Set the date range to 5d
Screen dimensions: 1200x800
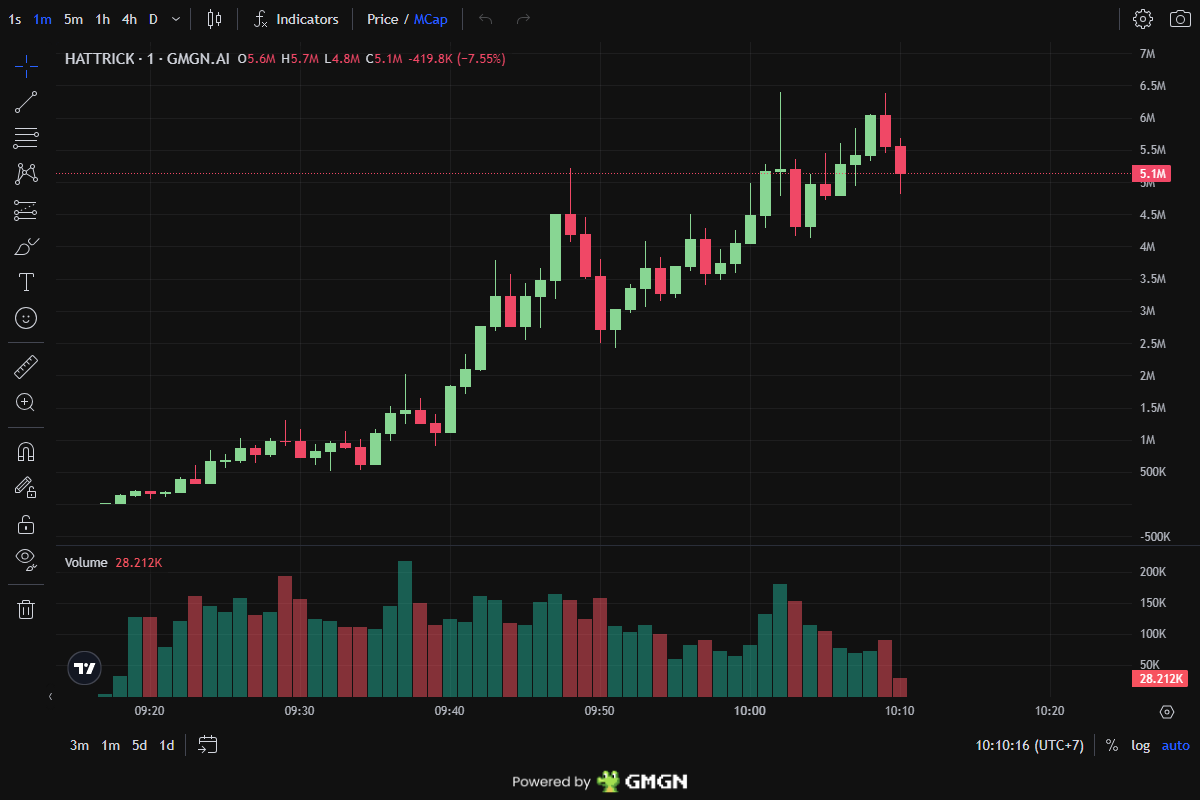coord(140,745)
